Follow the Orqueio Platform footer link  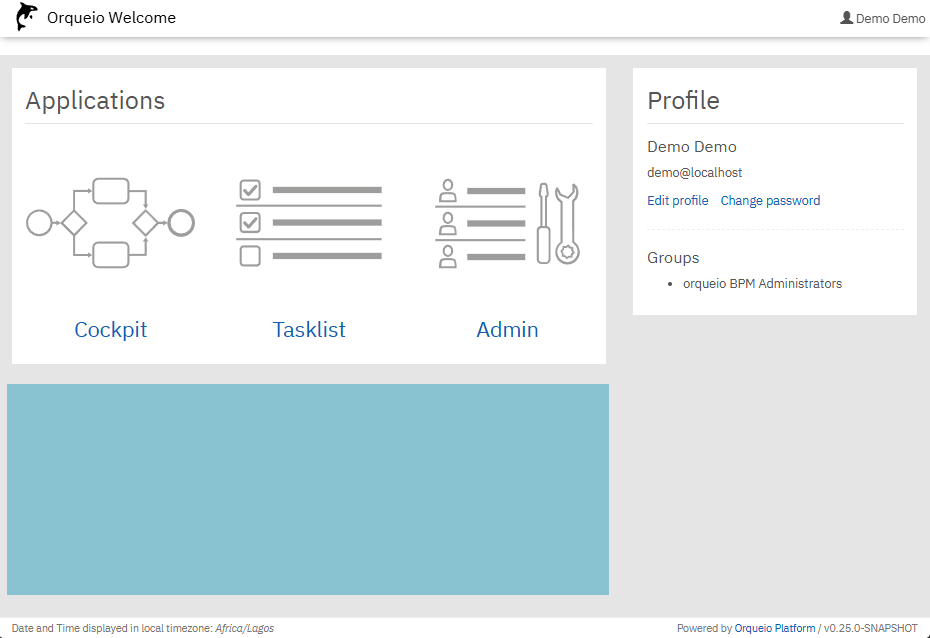[x=775, y=628]
